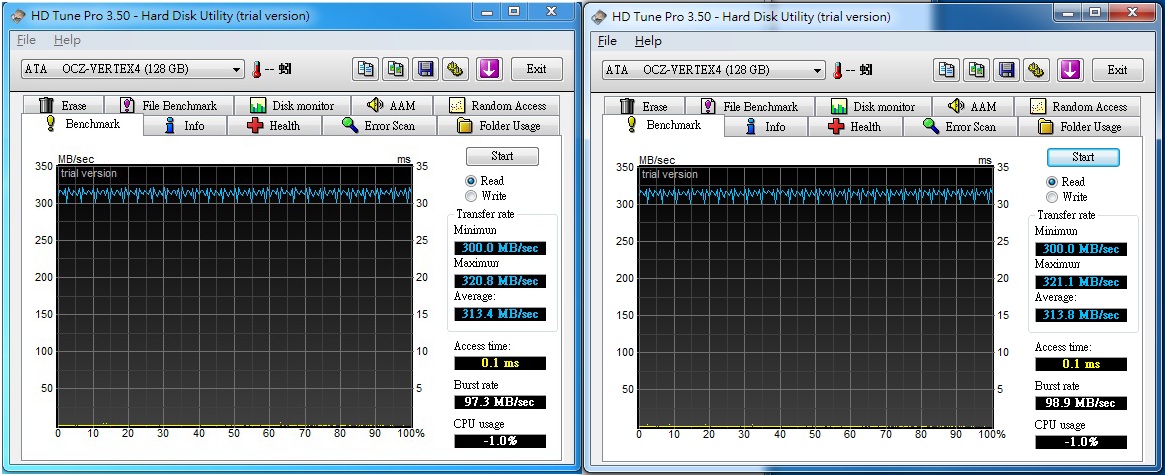Click 0.1 ms access time in right window
The height and width of the screenshot is (475, 1165).
(x=1081, y=364)
